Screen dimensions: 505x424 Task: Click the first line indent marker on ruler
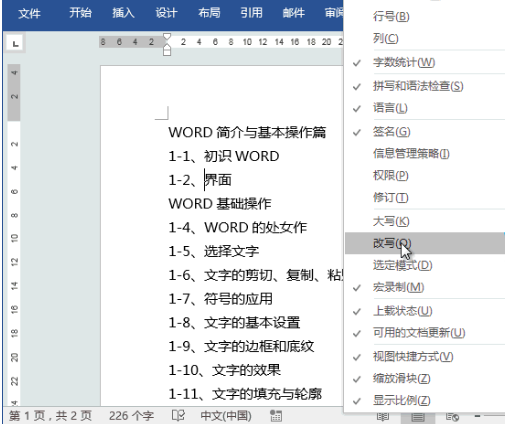167,36
